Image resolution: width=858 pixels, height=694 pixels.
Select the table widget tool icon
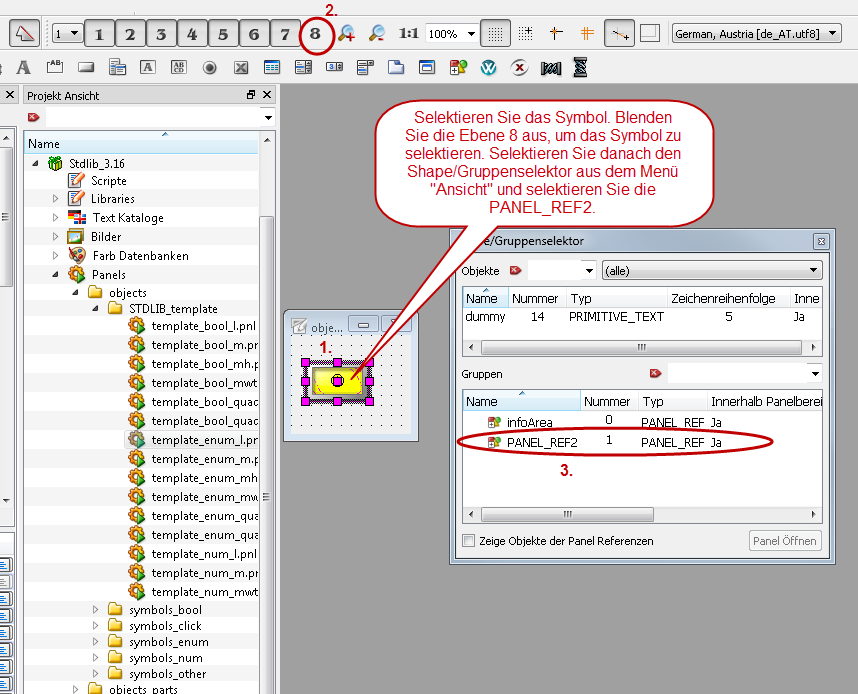pos(271,68)
